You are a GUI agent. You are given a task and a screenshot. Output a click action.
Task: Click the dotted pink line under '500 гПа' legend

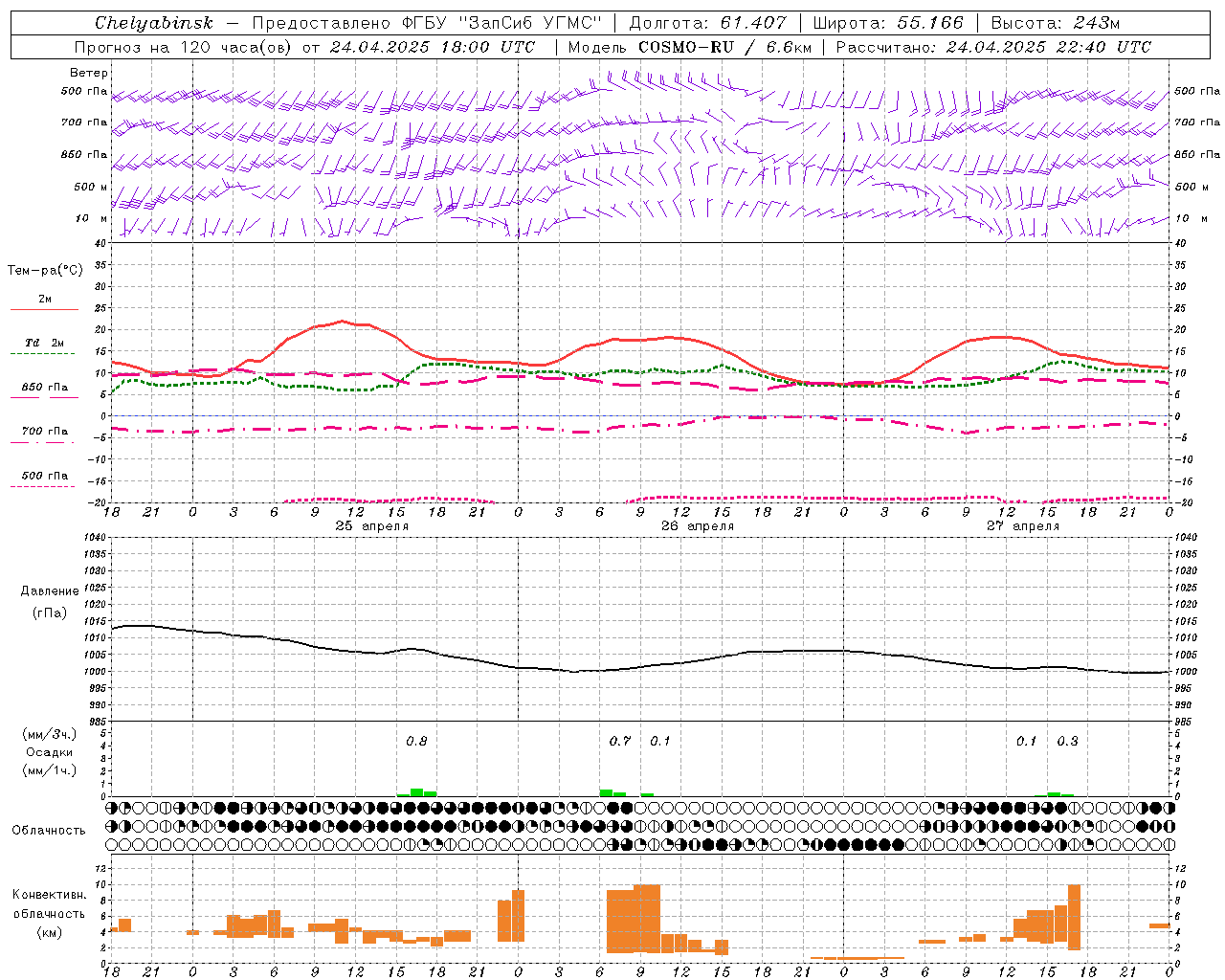[43, 486]
